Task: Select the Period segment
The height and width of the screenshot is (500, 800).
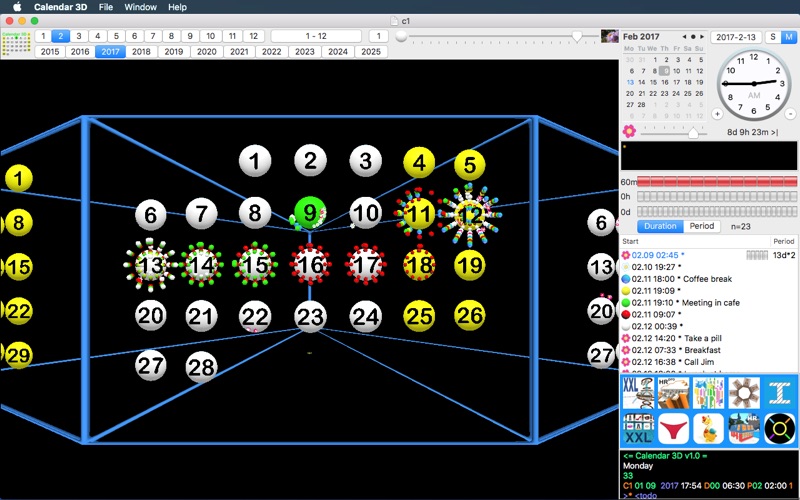Action: pos(702,226)
